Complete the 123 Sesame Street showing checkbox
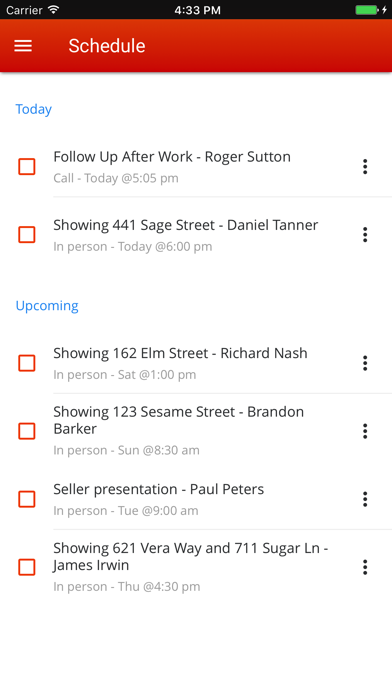Screen dimensions: 392x696 coord(27,431)
